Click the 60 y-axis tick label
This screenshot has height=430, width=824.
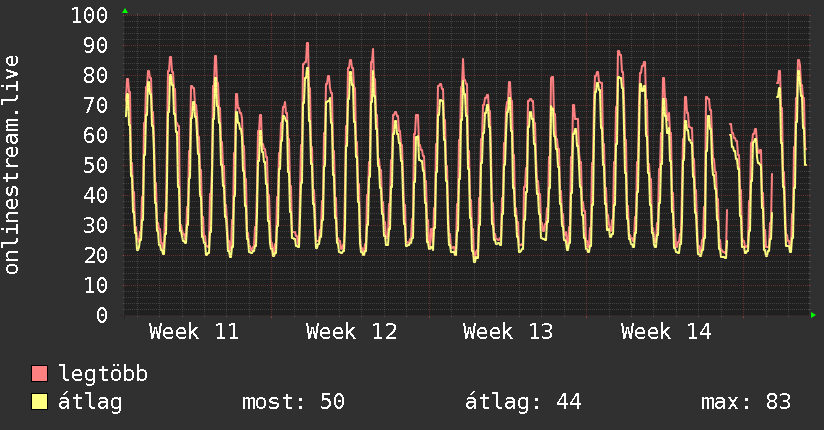point(96,135)
